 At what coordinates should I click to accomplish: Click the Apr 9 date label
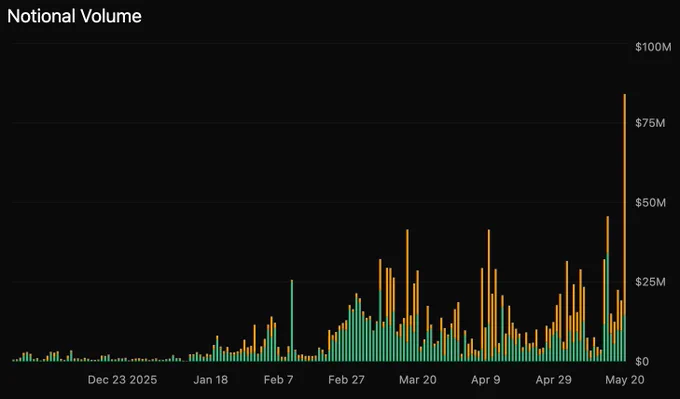[486, 380]
